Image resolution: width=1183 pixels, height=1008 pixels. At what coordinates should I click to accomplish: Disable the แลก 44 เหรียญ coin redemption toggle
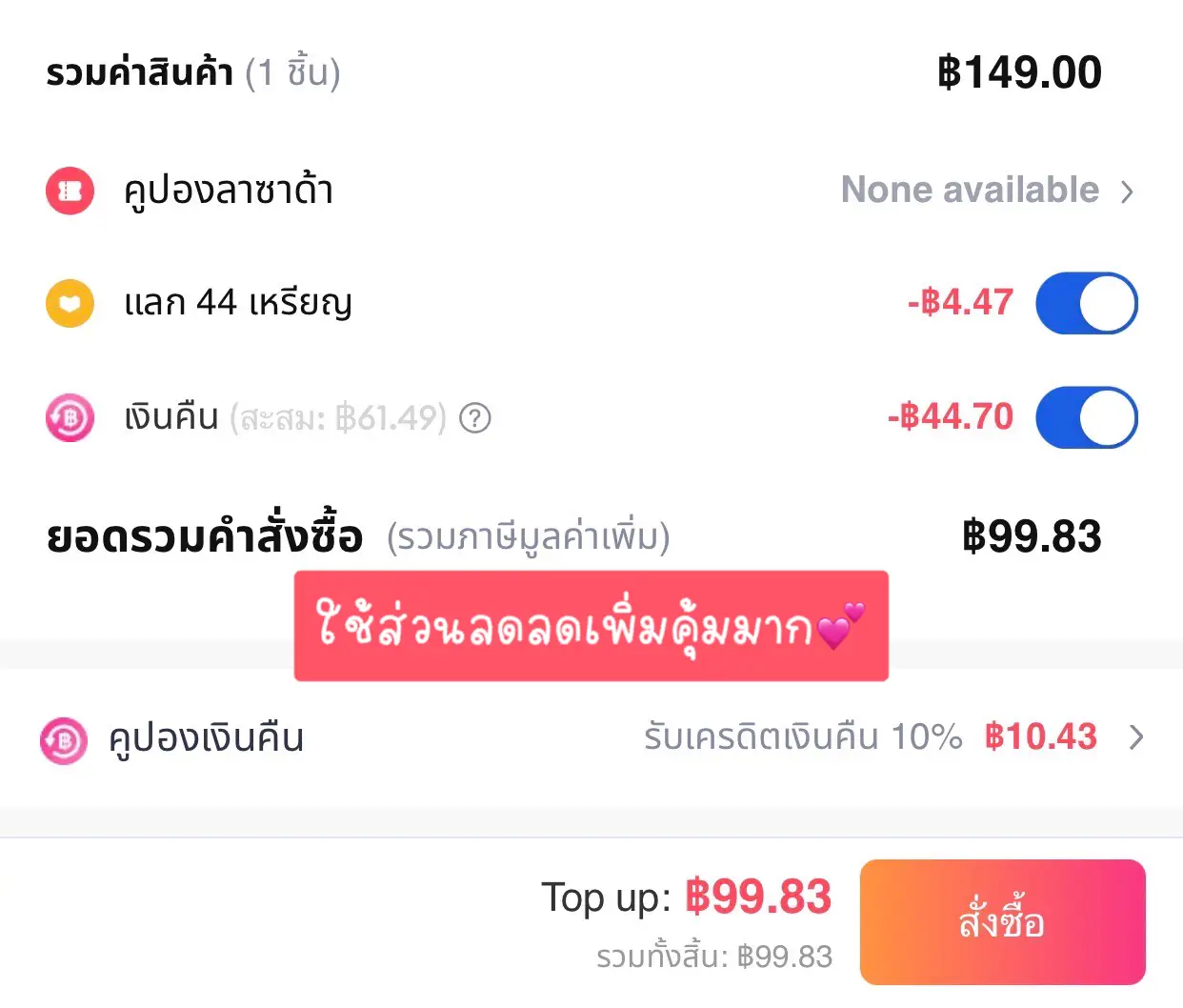click(1088, 303)
